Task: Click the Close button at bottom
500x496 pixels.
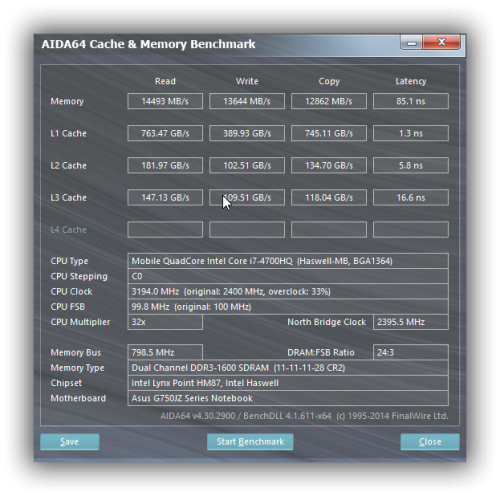Action: pos(430,442)
